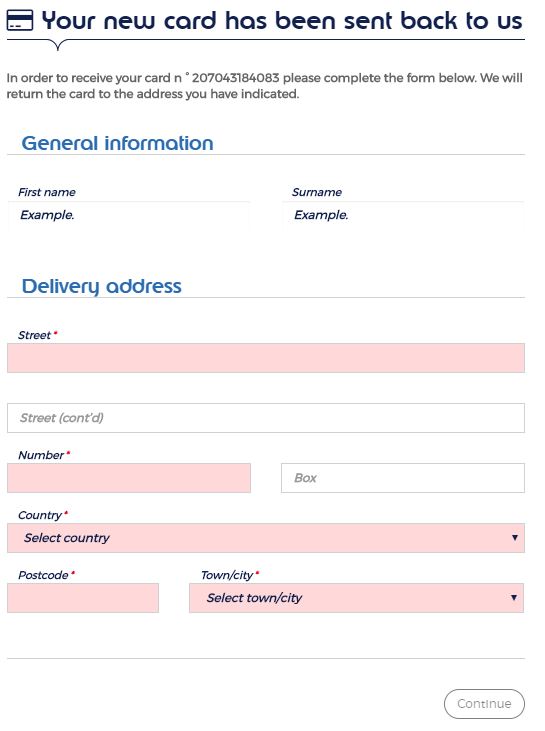Click the Number input field
This screenshot has height=731, width=545.
(x=129, y=478)
